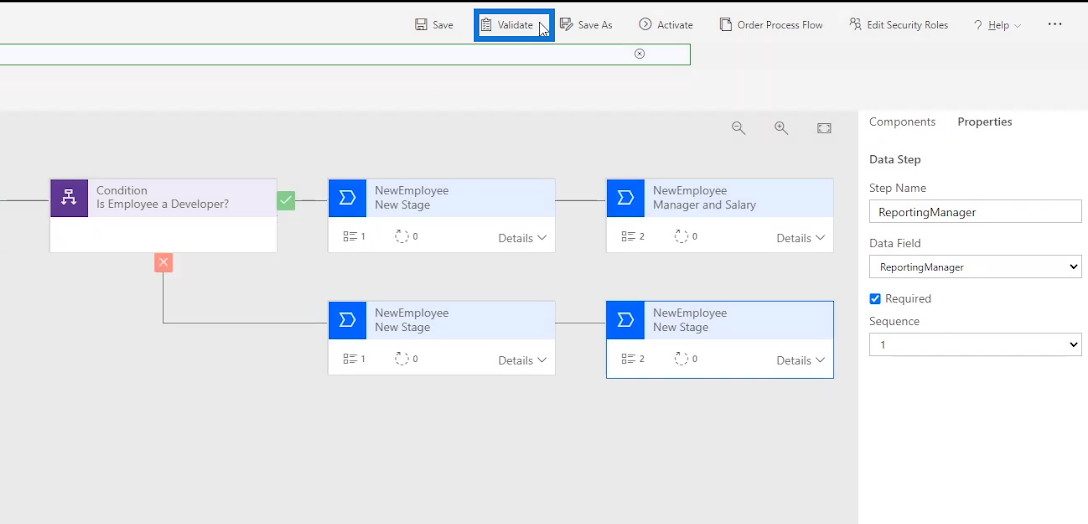Screen dimensions: 1088x524
Task: Click steps count icon in bottom-left New Stage
Action: 350,359
